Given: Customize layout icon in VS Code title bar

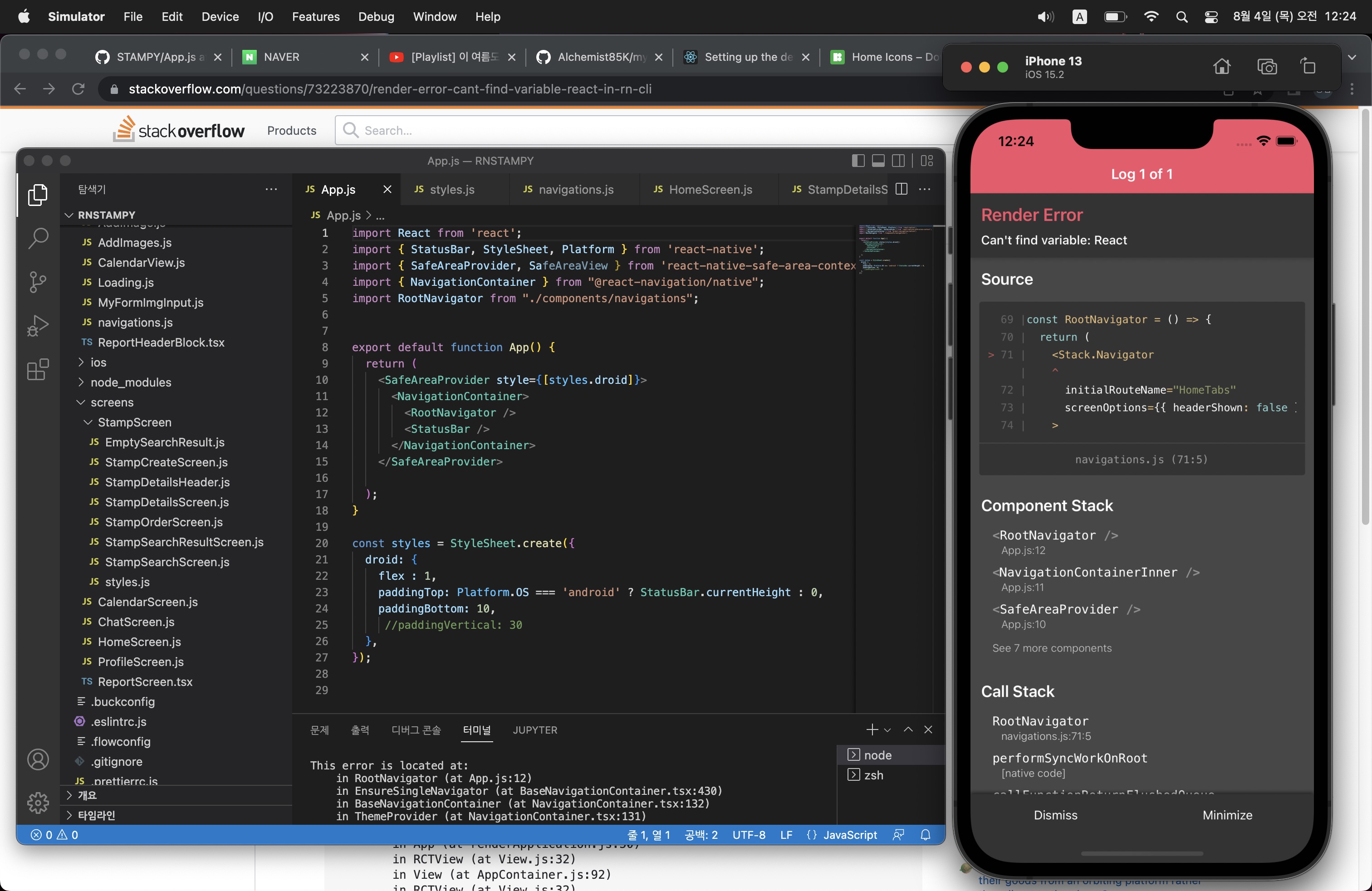Looking at the screenshot, I should tap(926, 161).
